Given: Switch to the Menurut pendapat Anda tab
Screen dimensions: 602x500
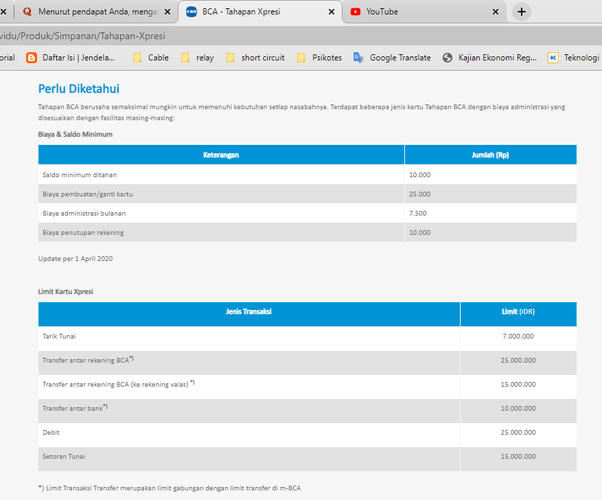Looking at the screenshot, I should 96,12.
